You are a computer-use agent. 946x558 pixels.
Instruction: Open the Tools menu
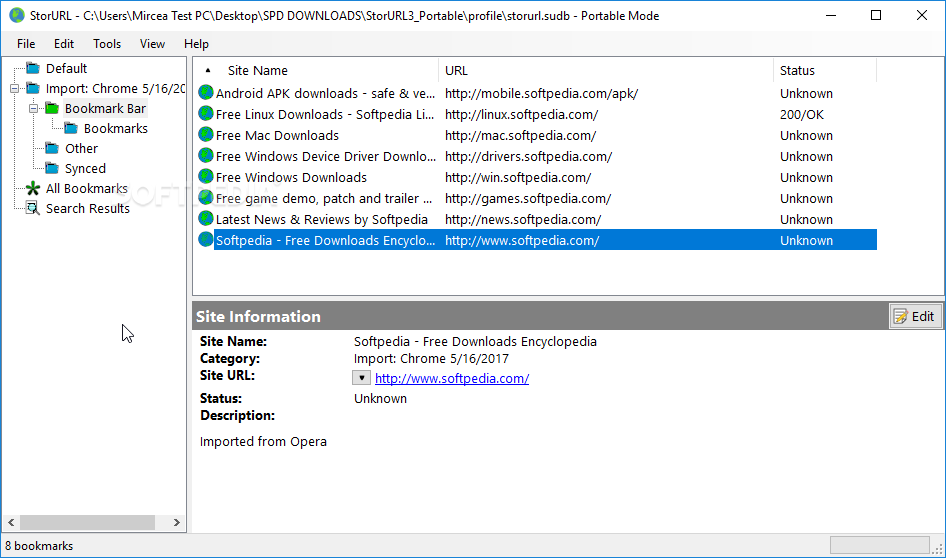tap(107, 43)
